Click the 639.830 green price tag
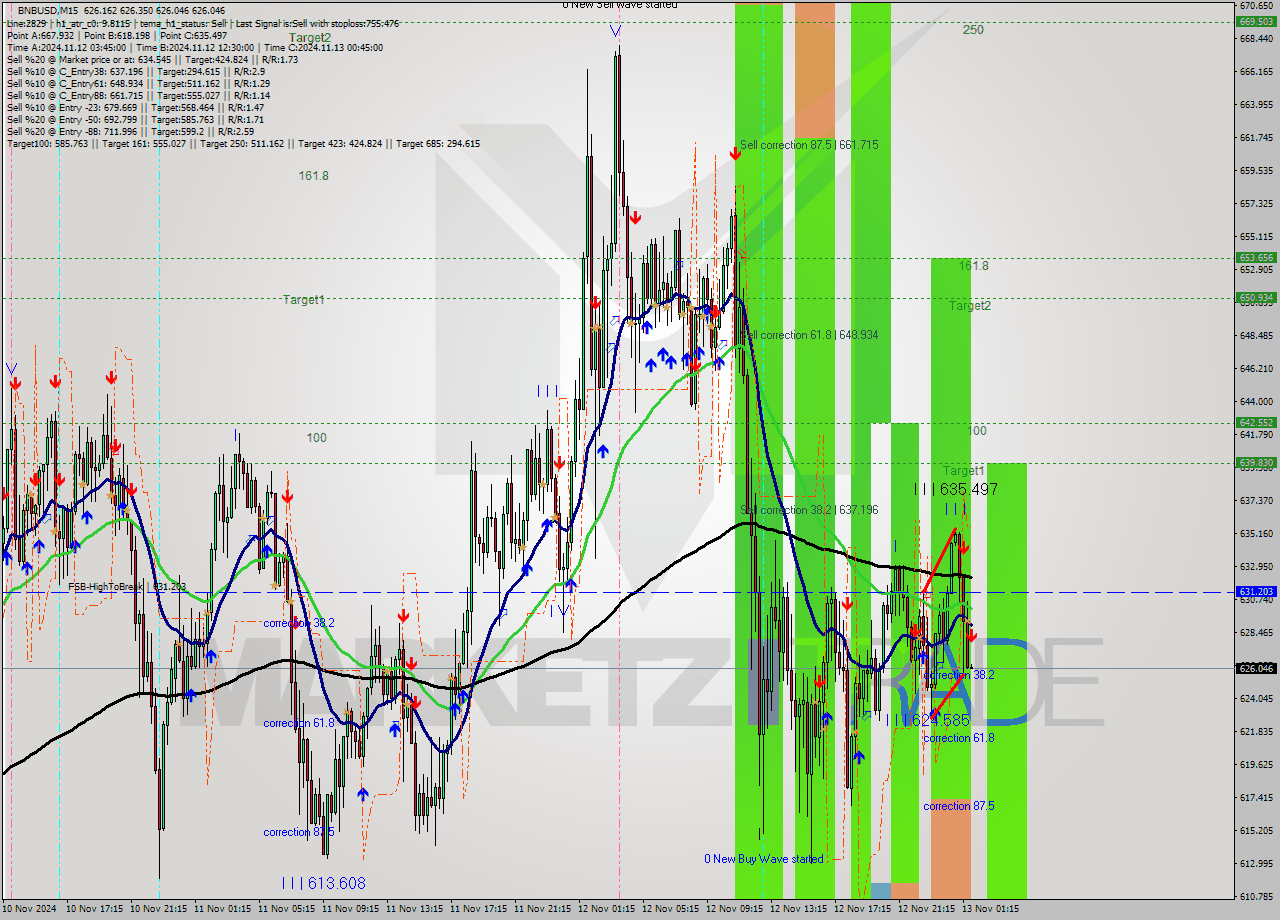The width and height of the screenshot is (1280, 920). click(x=1255, y=463)
